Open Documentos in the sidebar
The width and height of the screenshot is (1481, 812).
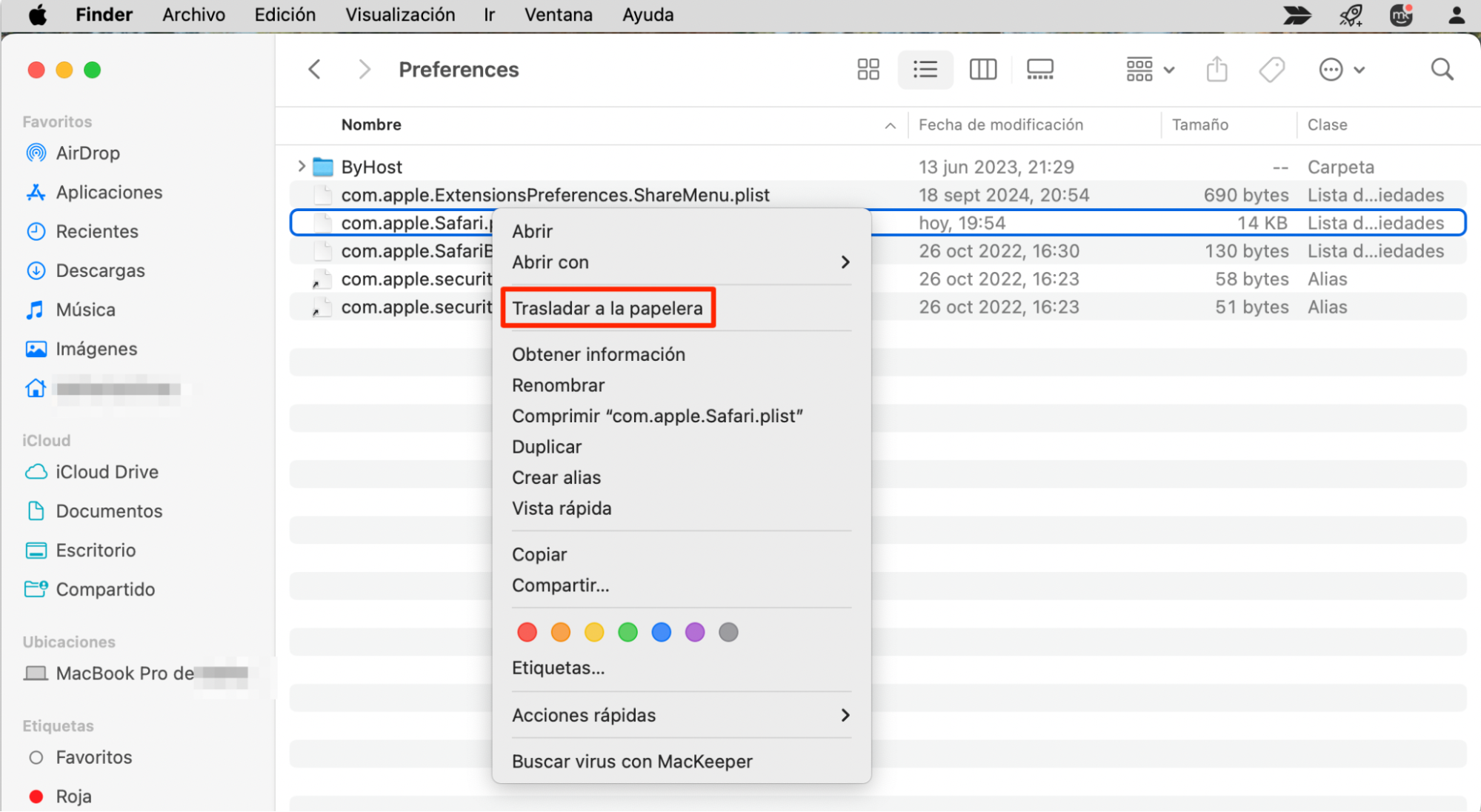click(93, 512)
